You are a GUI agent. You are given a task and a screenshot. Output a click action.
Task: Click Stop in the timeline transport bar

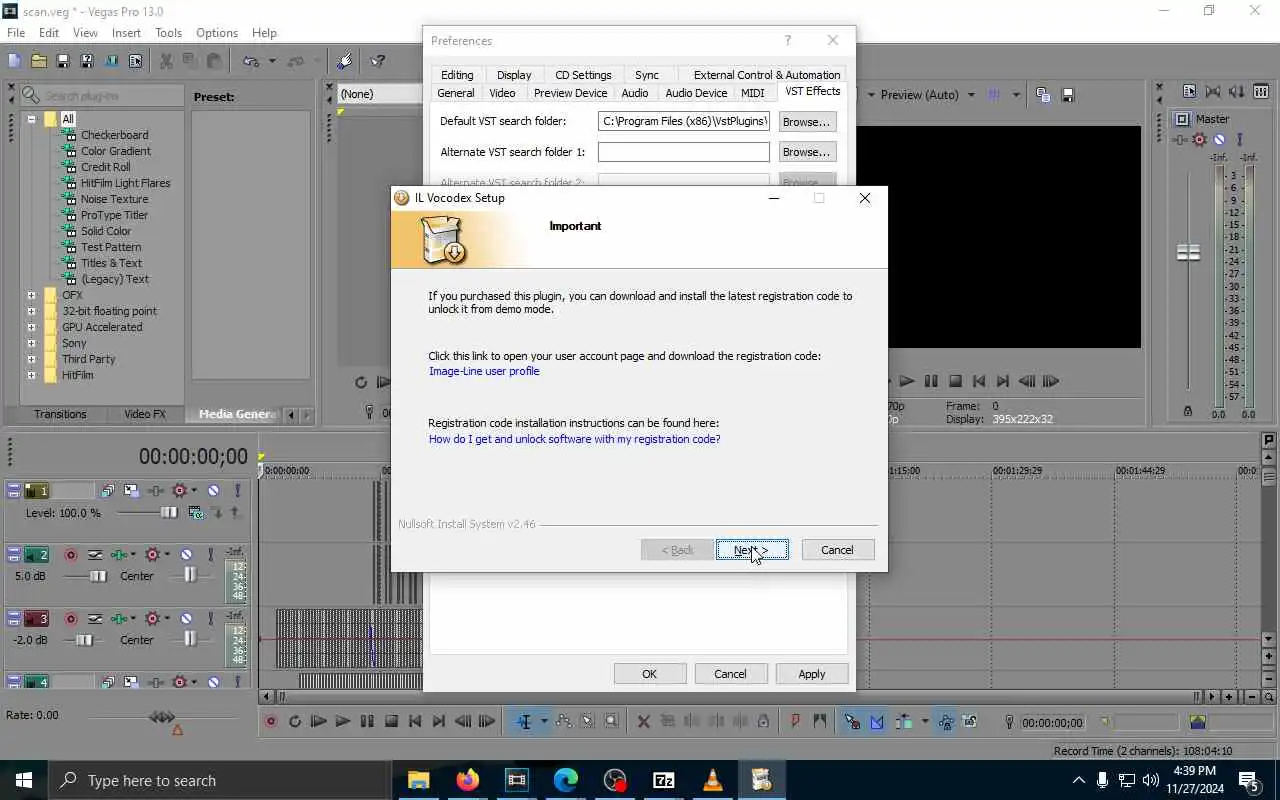[x=391, y=721]
